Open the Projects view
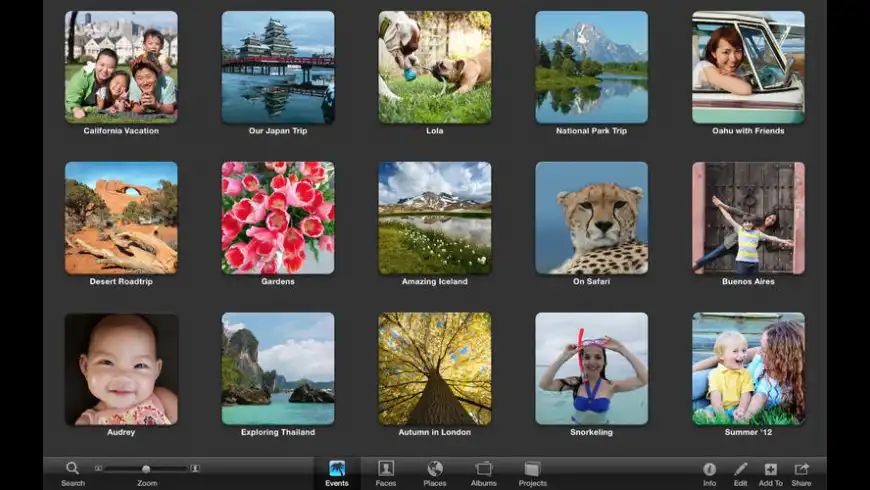 pyautogui.click(x=532, y=468)
